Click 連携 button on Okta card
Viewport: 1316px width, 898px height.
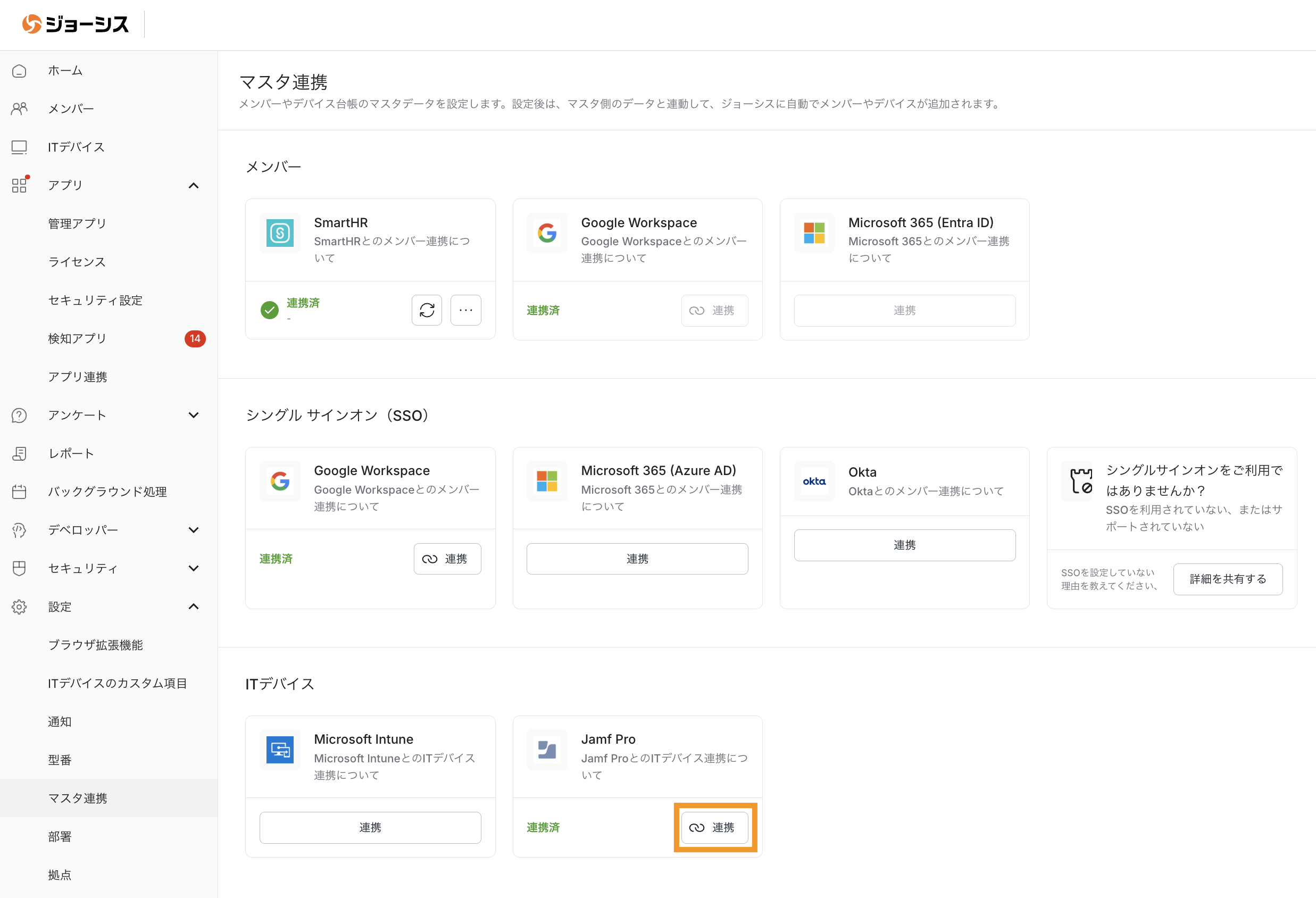tap(904, 545)
